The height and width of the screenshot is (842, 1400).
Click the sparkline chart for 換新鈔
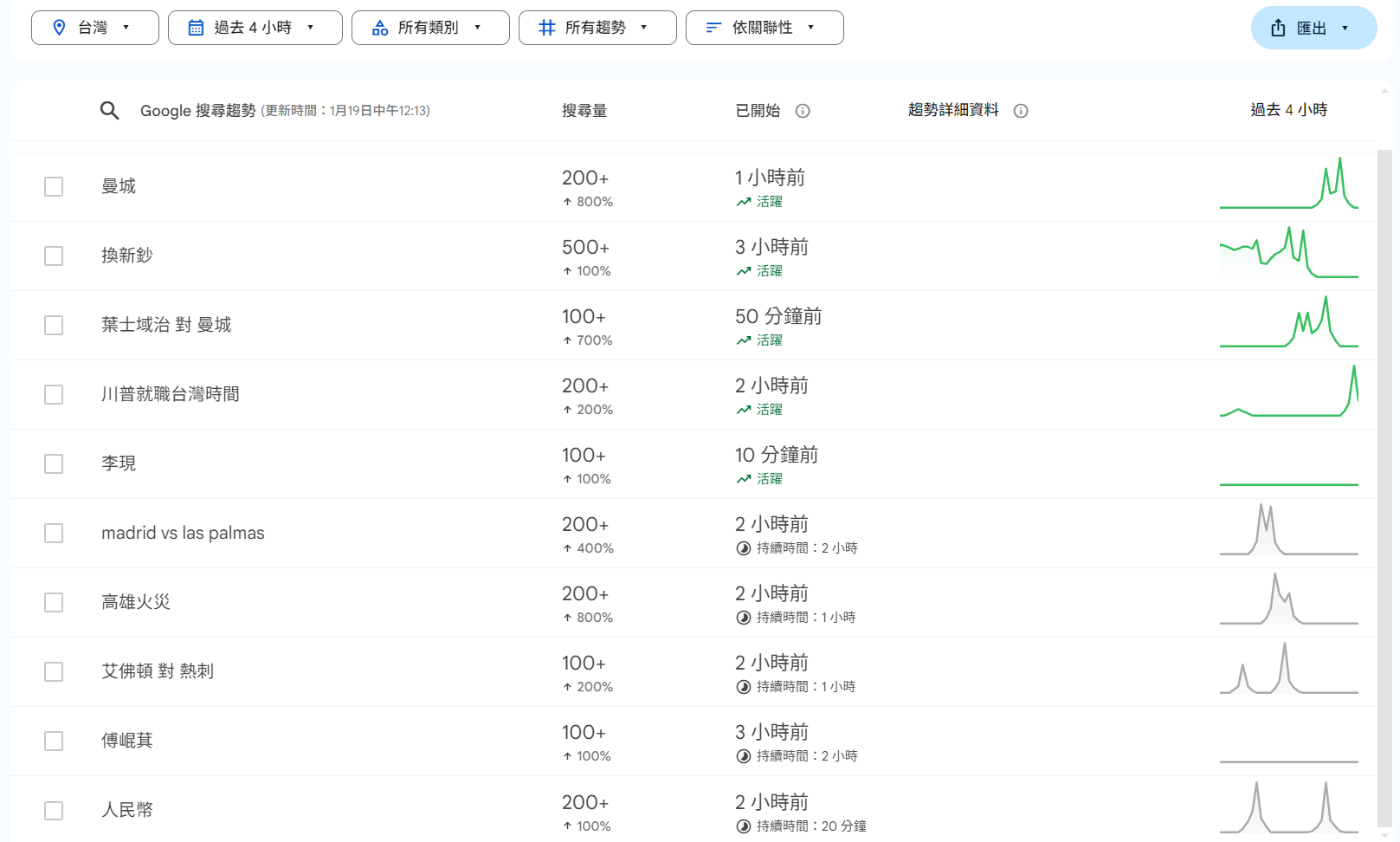coord(1289,252)
